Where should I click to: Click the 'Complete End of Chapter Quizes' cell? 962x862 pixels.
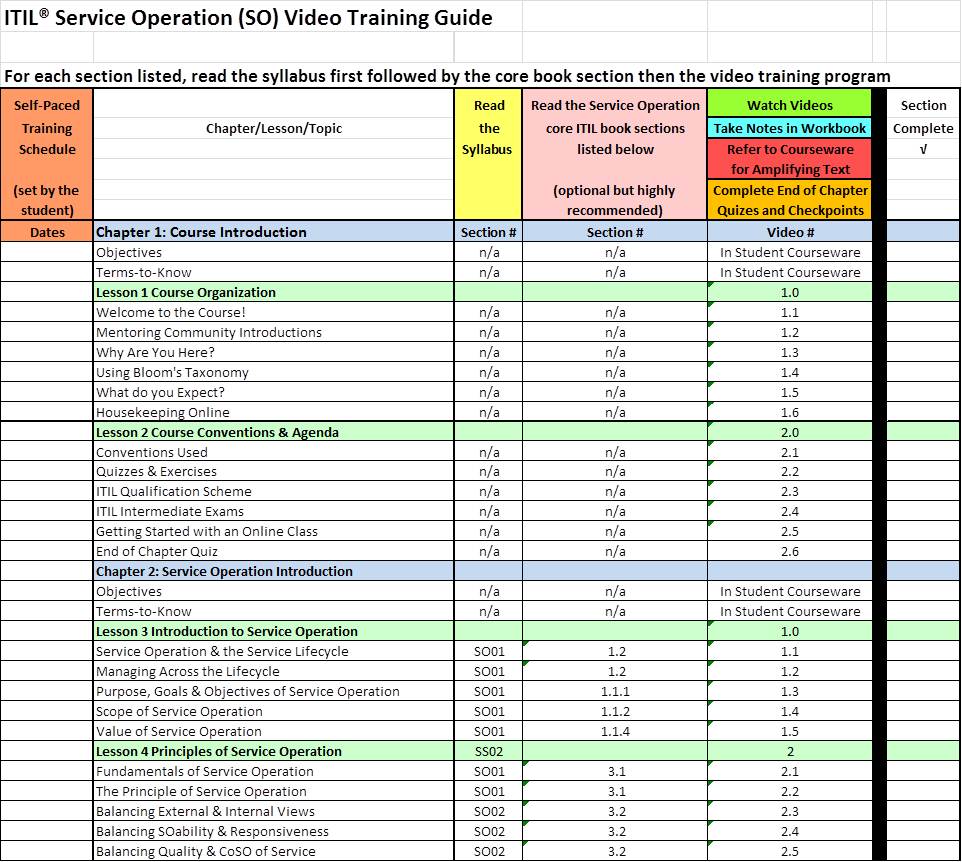click(x=789, y=200)
